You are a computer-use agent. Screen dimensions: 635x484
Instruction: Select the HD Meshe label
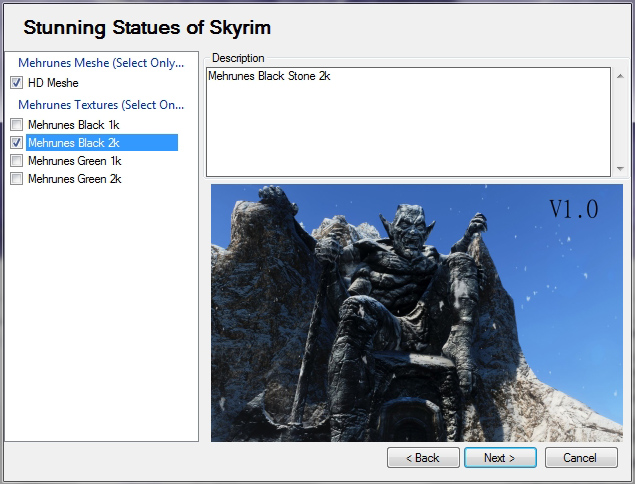[53, 83]
